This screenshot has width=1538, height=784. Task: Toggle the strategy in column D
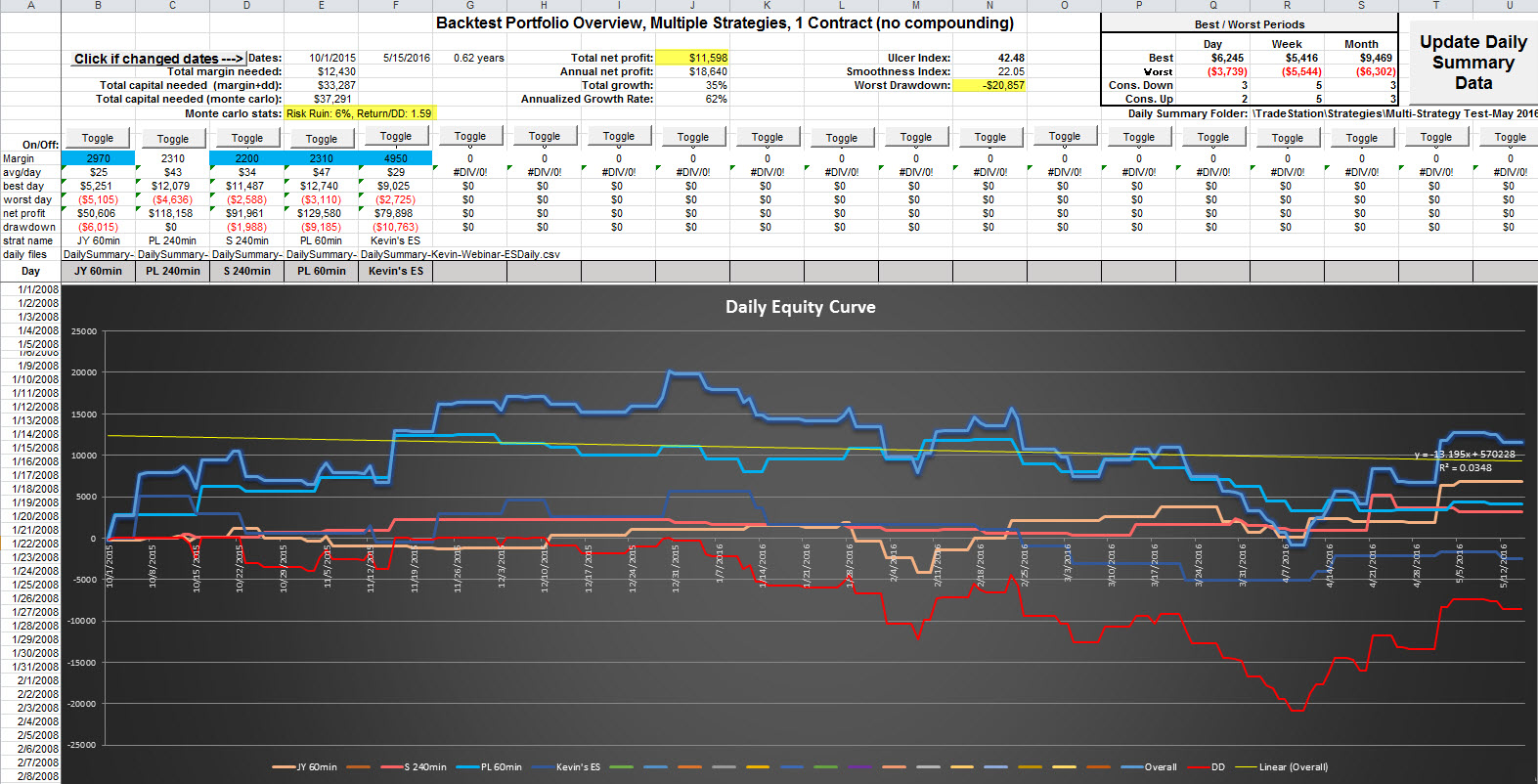coord(247,138)
